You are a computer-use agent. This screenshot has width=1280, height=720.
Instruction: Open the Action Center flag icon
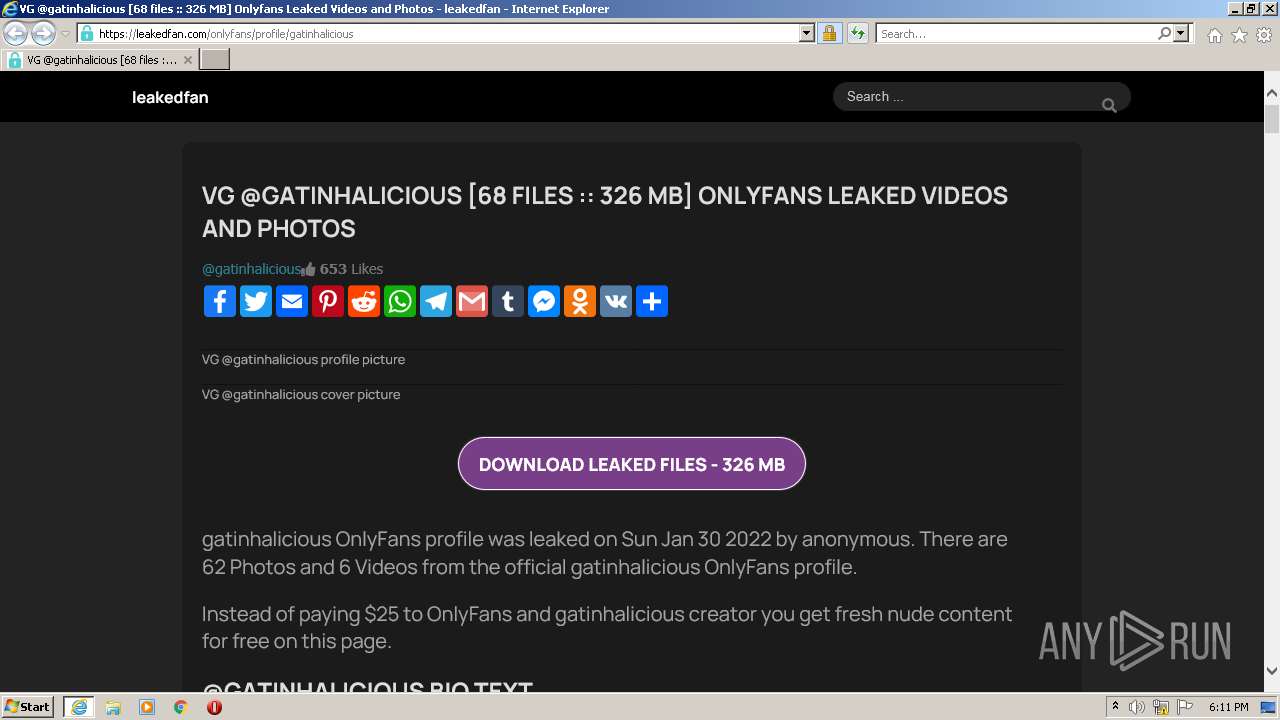point(1185,707)
